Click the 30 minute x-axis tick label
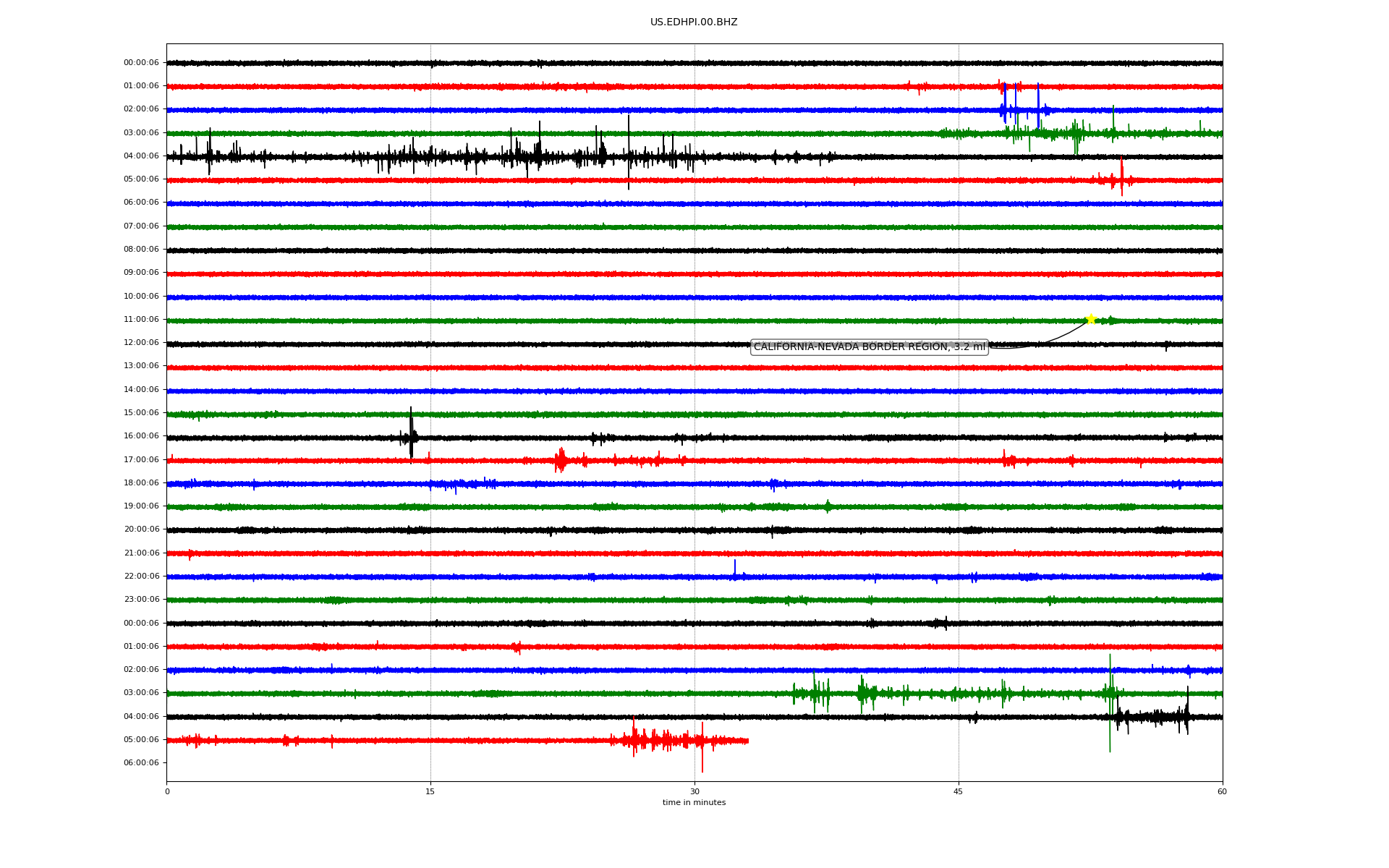This screenshot has height=868, width=1389. (694, 791)
